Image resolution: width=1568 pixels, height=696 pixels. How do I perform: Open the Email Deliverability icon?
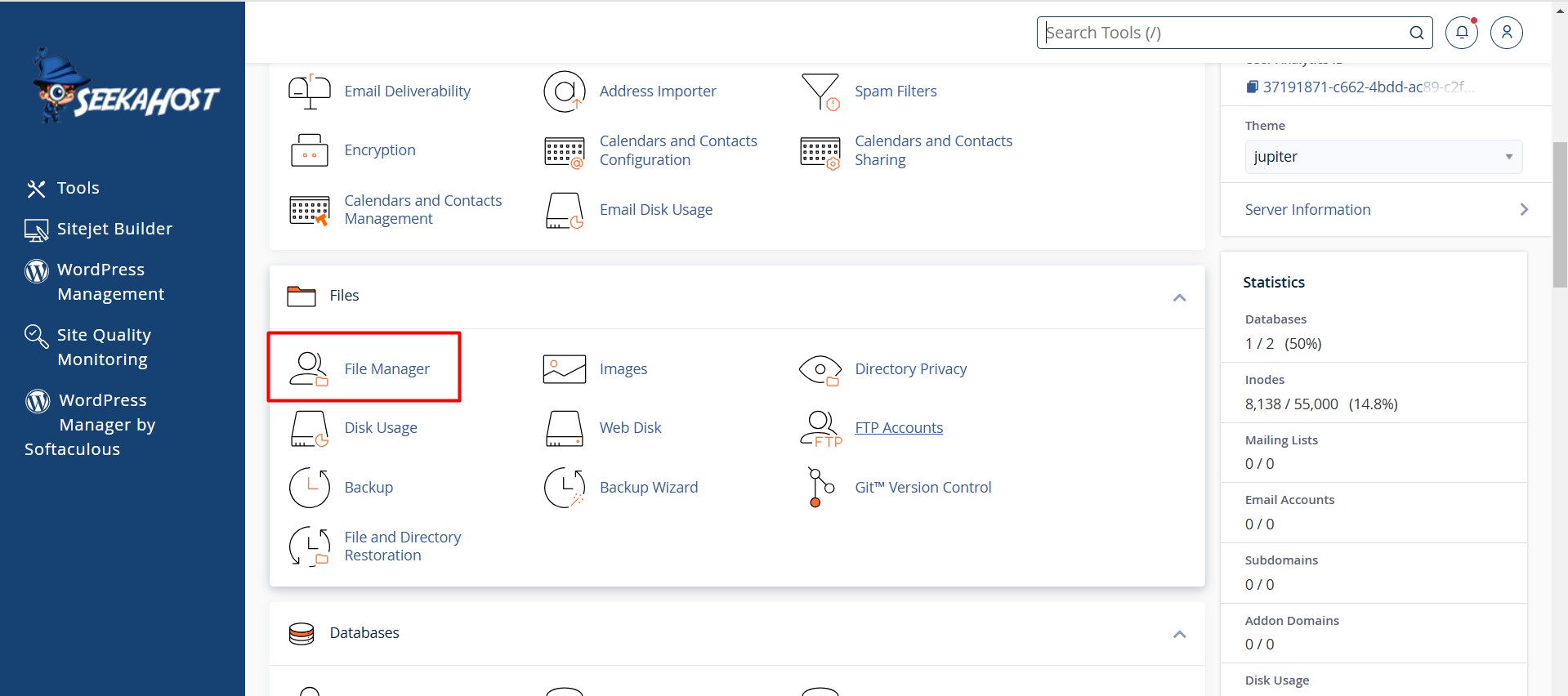tap(310, 91)
